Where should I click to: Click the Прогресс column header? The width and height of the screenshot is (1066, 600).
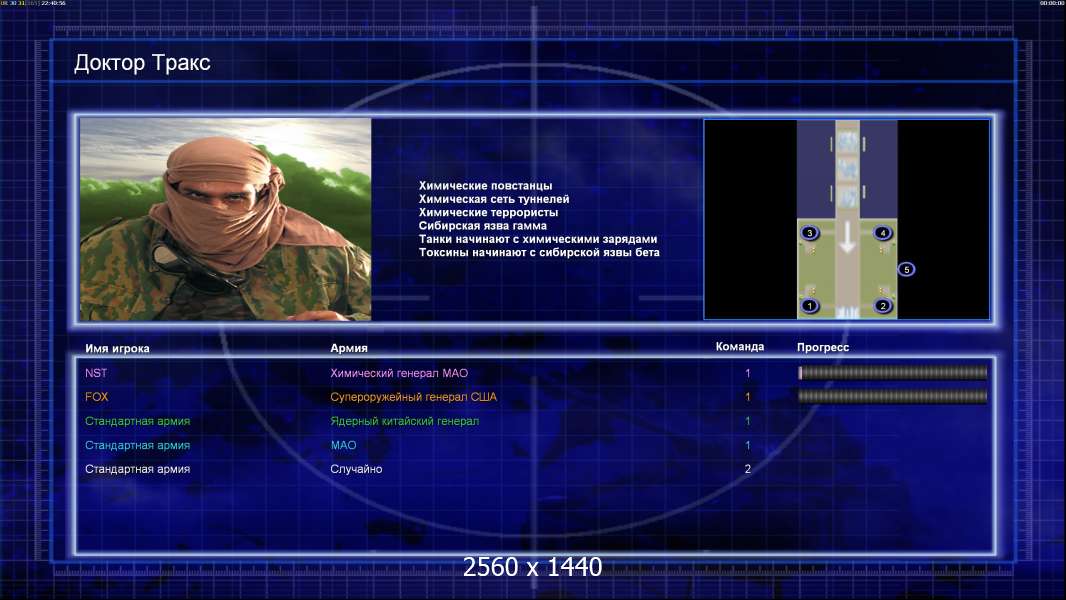[823, 347]
